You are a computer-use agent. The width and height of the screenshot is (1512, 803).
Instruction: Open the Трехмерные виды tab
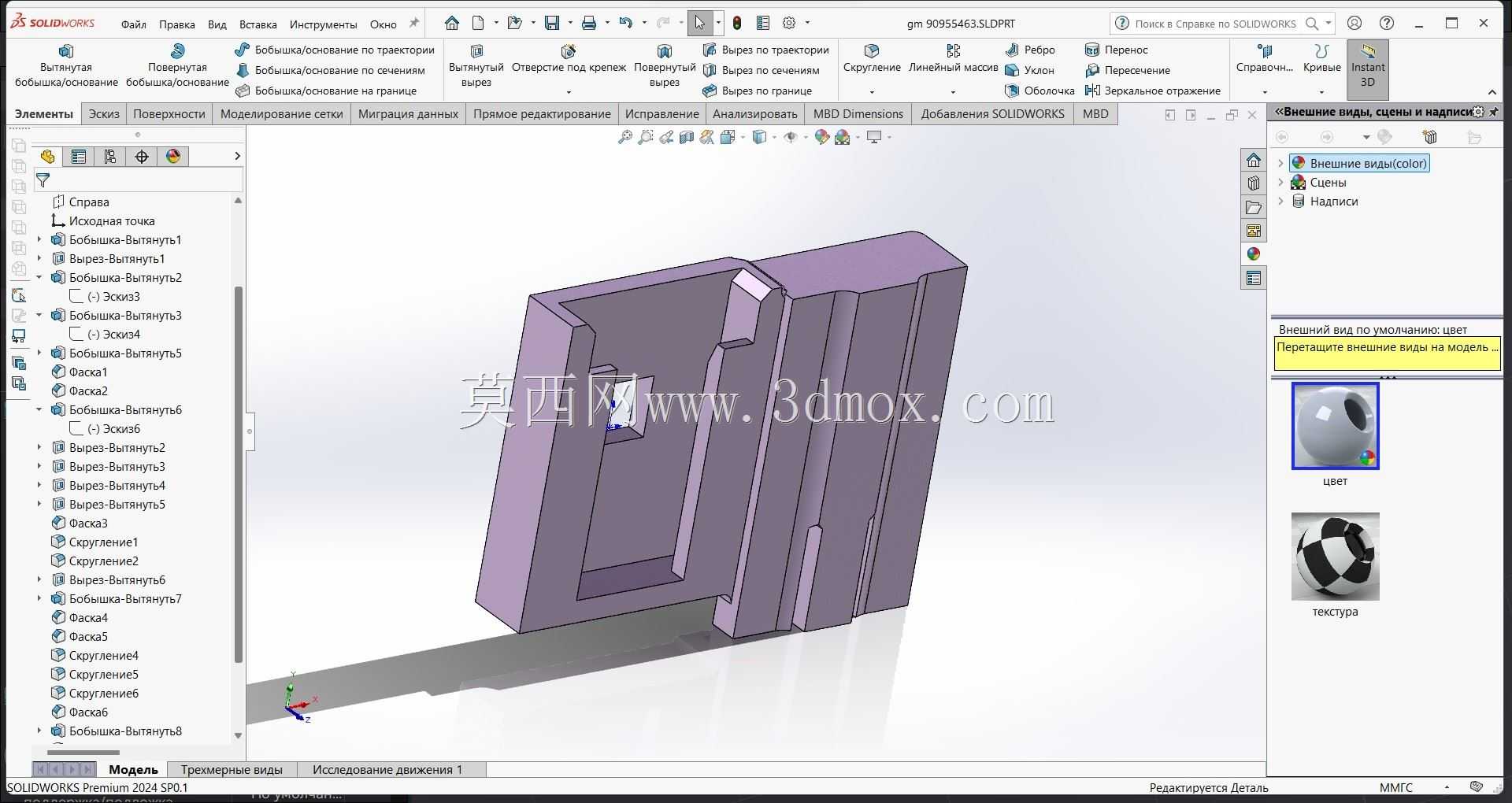232,769
